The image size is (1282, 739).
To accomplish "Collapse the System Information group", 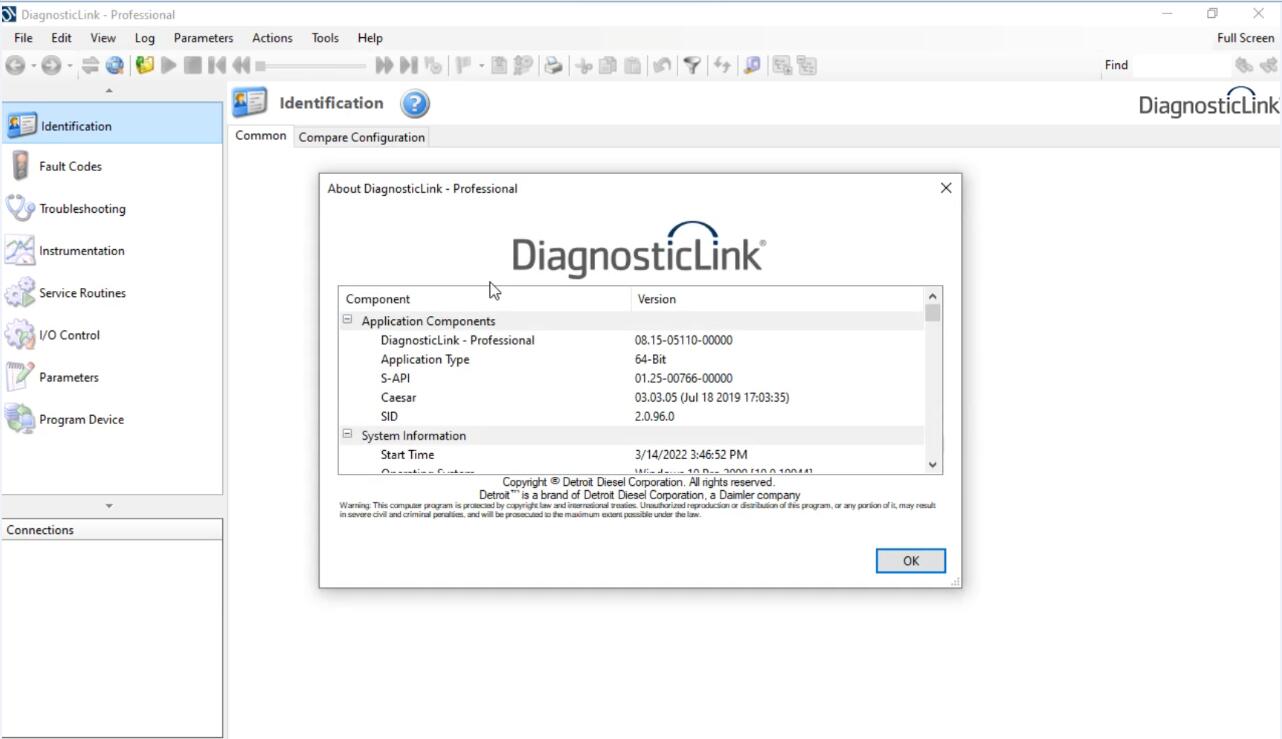I will click(x=348, y=434).
